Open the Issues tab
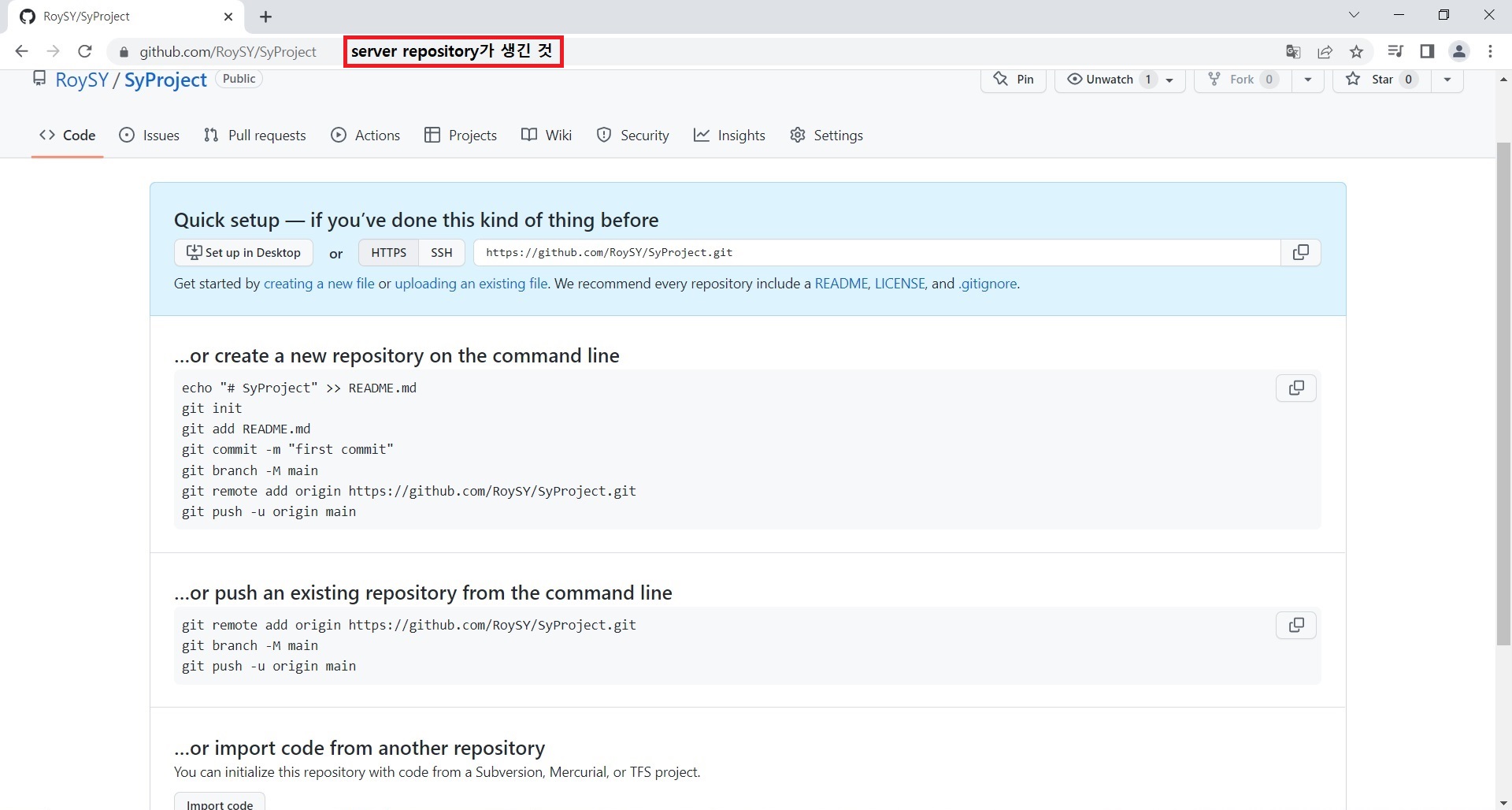Viewport: 1512px width, 810px height. click(150, 136)
